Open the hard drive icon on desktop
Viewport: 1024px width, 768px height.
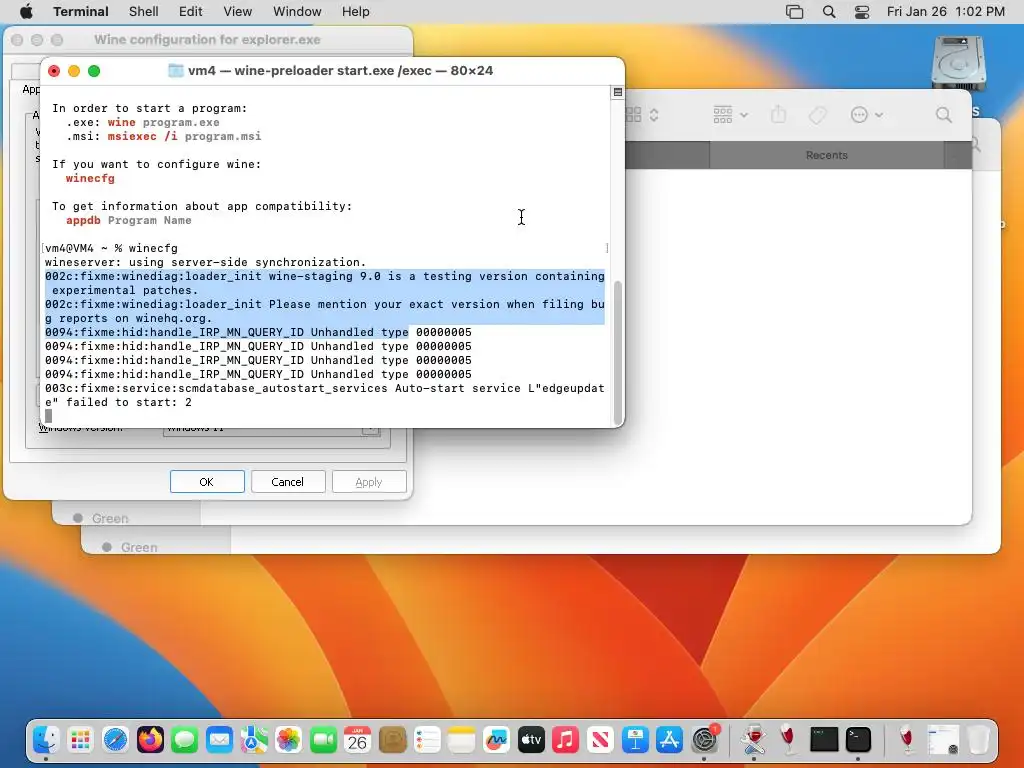958,63
